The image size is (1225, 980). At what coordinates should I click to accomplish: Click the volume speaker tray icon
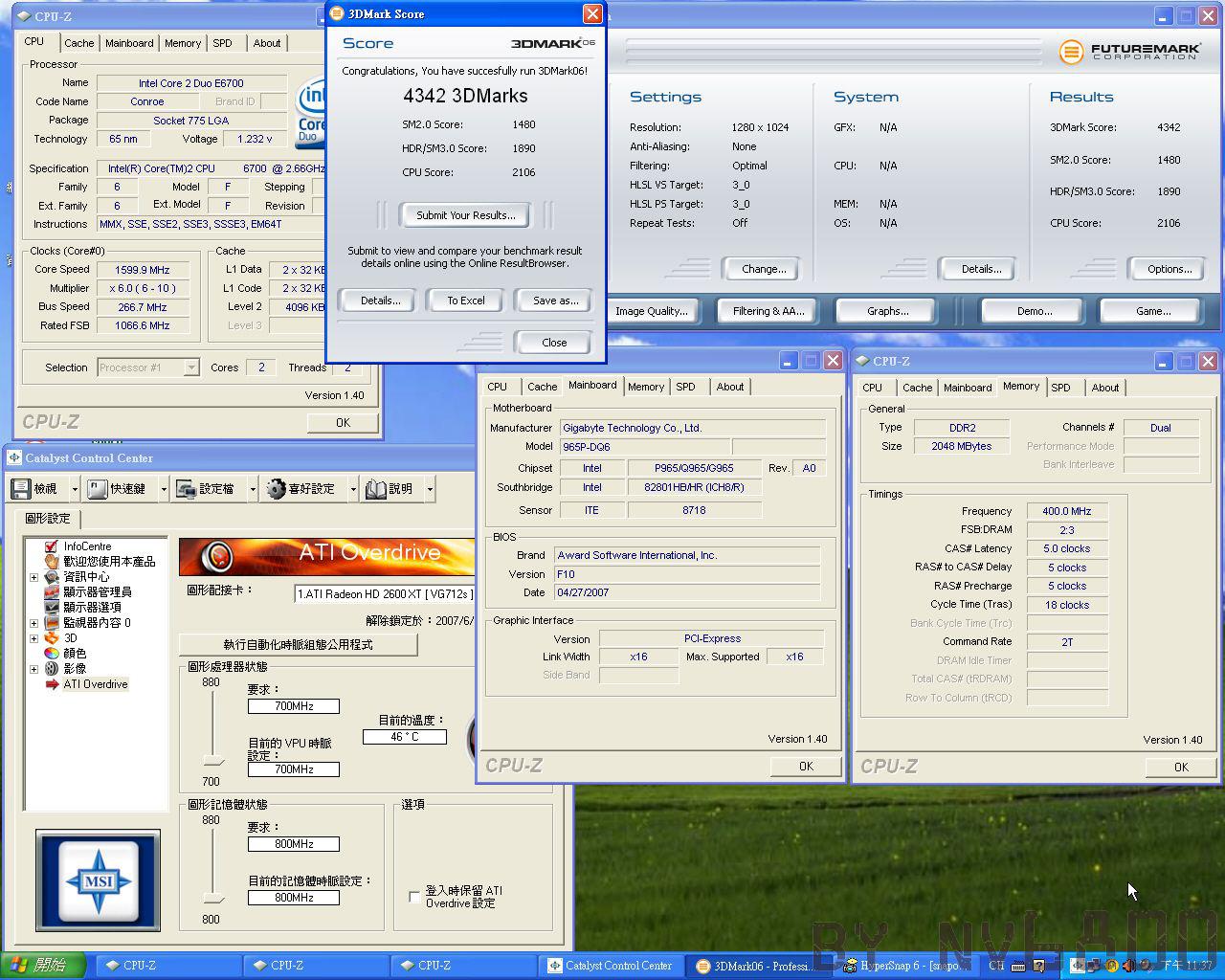[x=1129, y=966]
